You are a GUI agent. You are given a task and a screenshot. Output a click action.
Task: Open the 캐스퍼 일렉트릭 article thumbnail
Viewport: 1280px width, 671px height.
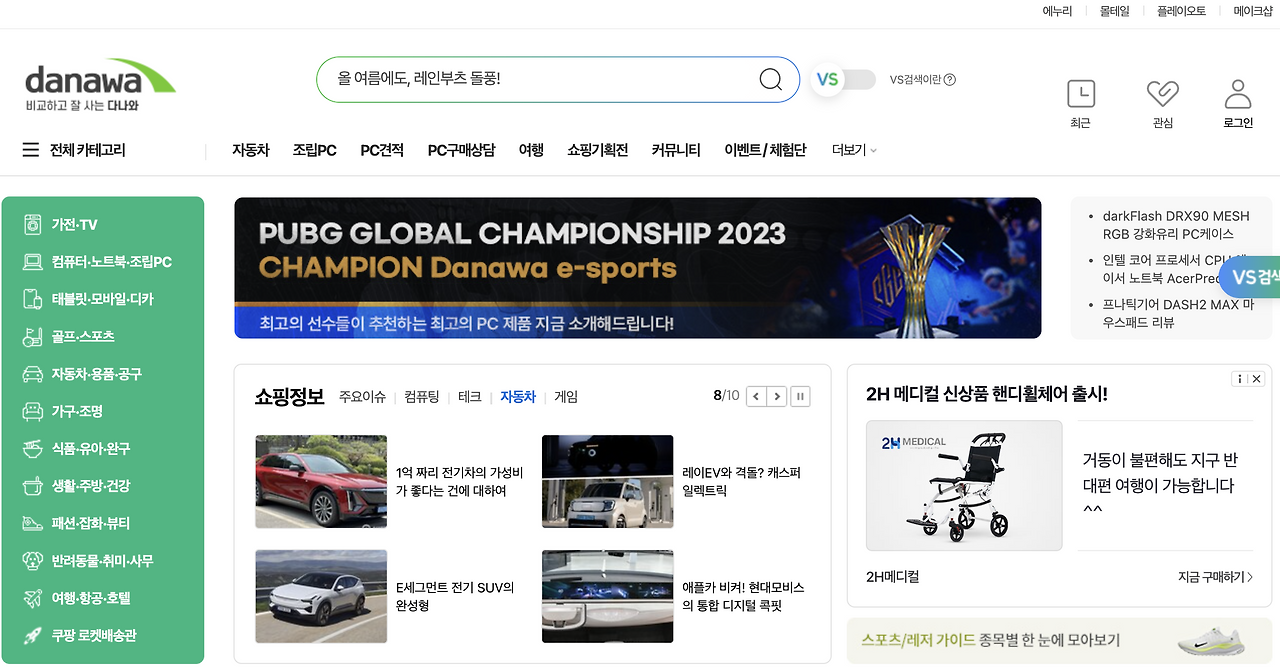(x=607, y=481)
